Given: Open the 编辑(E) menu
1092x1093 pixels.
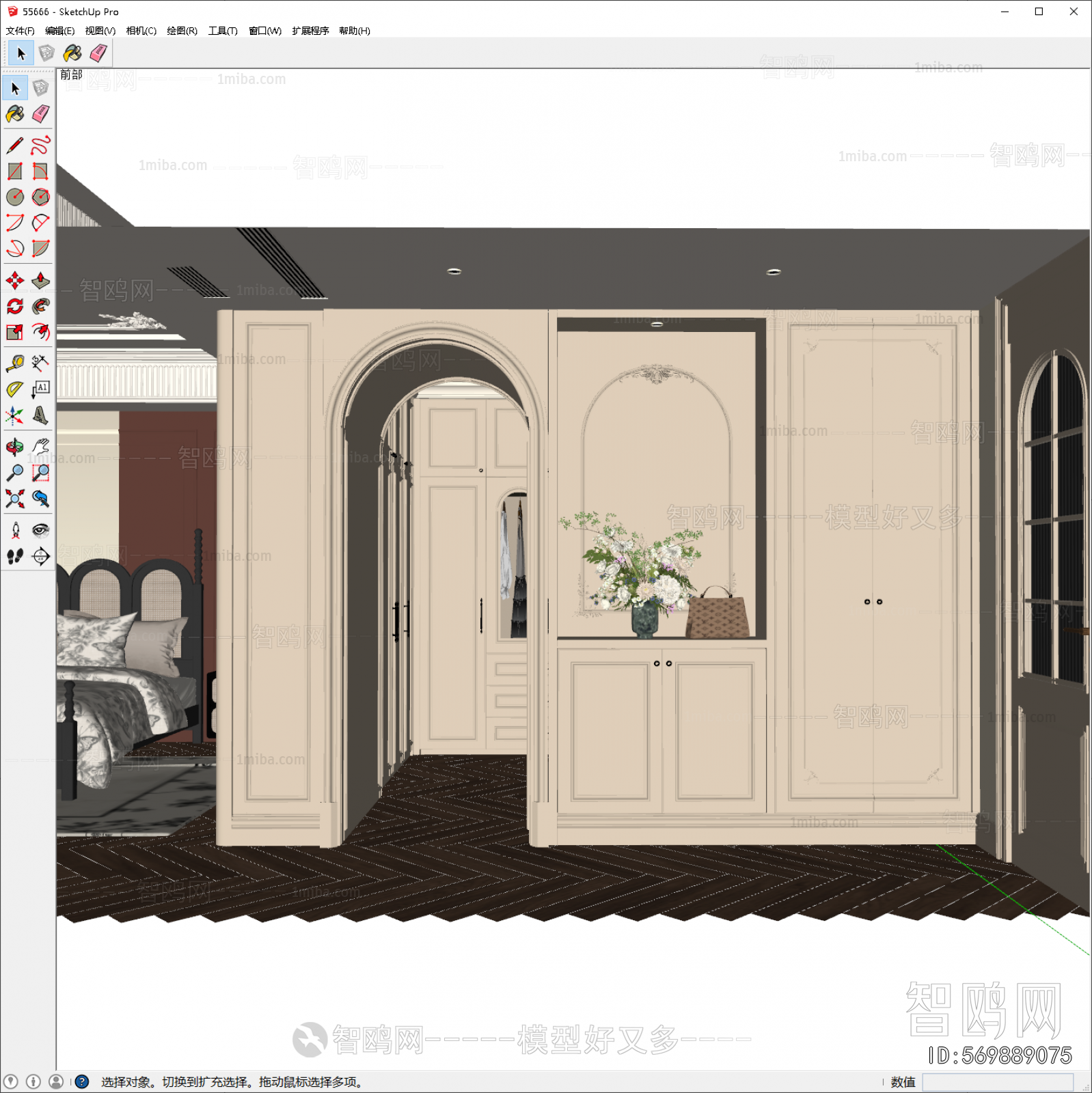Looking at the screenshot, I should 60,31.
